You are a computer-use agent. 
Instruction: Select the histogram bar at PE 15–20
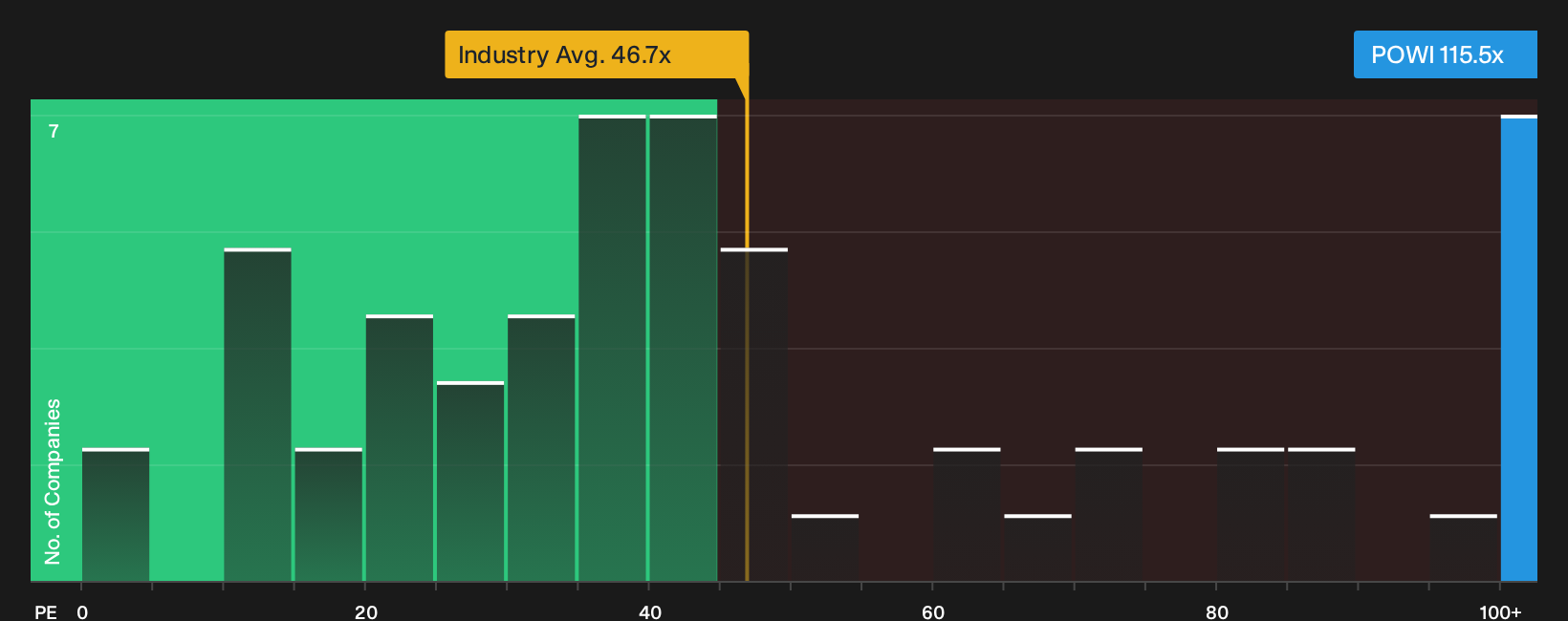[x=329, y=515]
